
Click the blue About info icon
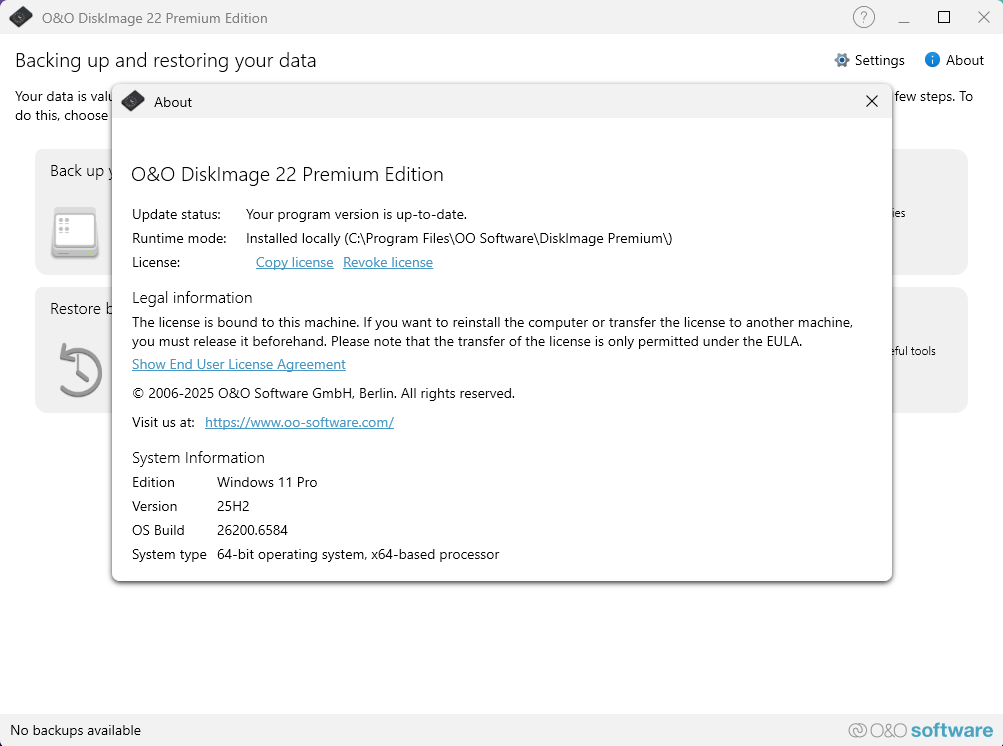[932, 60]
